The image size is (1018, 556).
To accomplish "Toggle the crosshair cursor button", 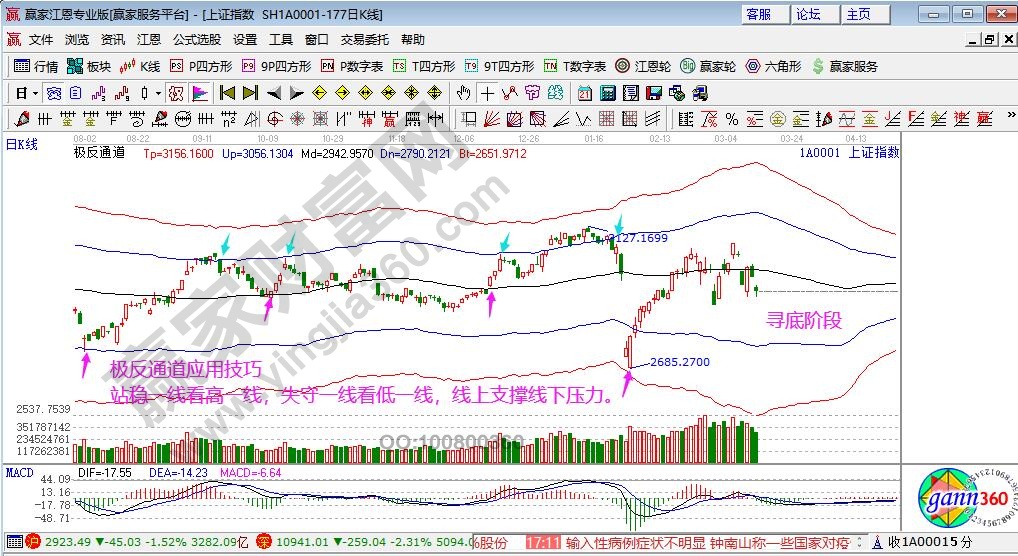I will (x=487, y=93).
